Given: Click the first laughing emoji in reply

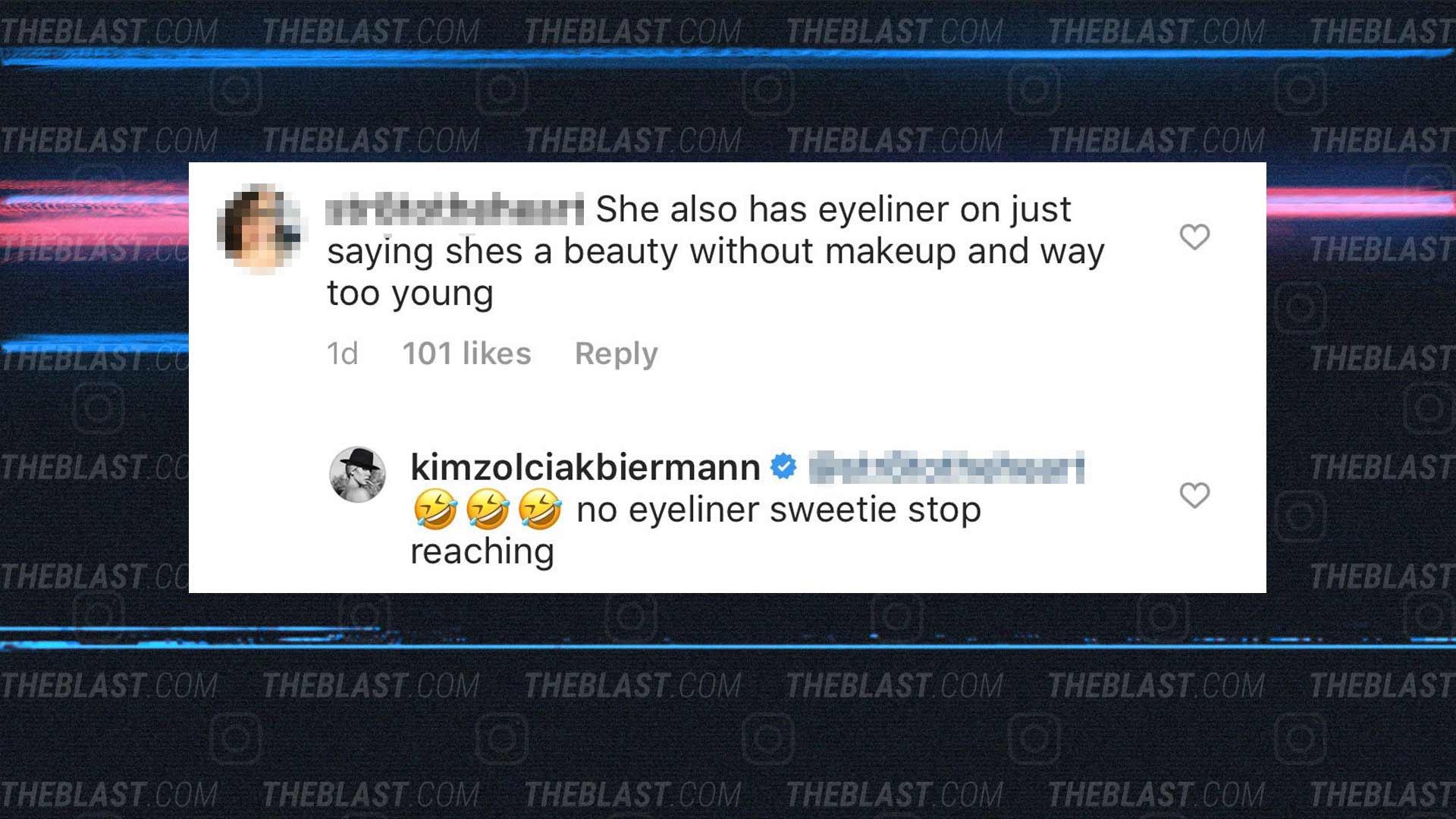Looking at the screenshot, I should [x=435, y=509].
